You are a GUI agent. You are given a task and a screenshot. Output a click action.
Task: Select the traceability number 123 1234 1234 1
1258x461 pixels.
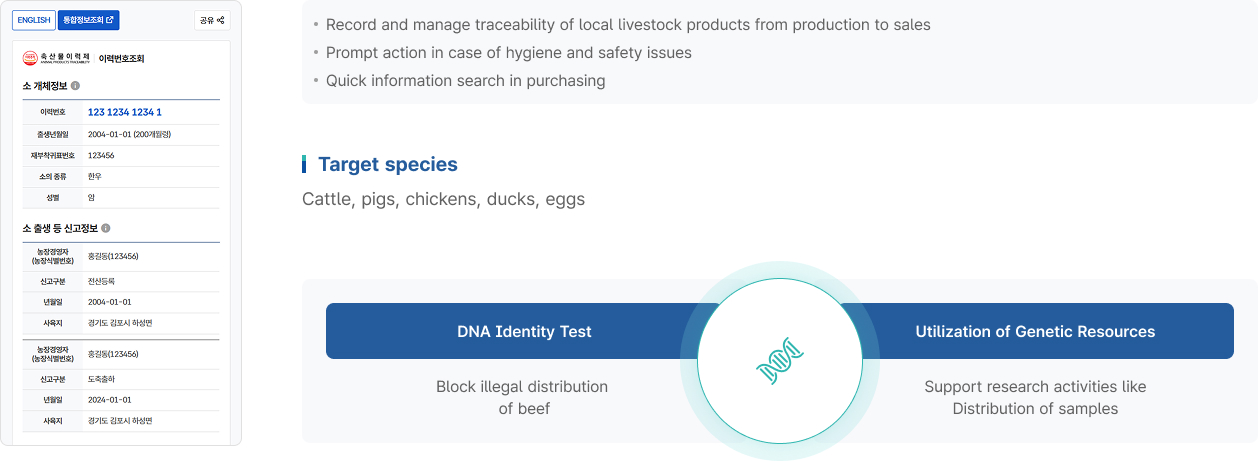click(124, 113)
